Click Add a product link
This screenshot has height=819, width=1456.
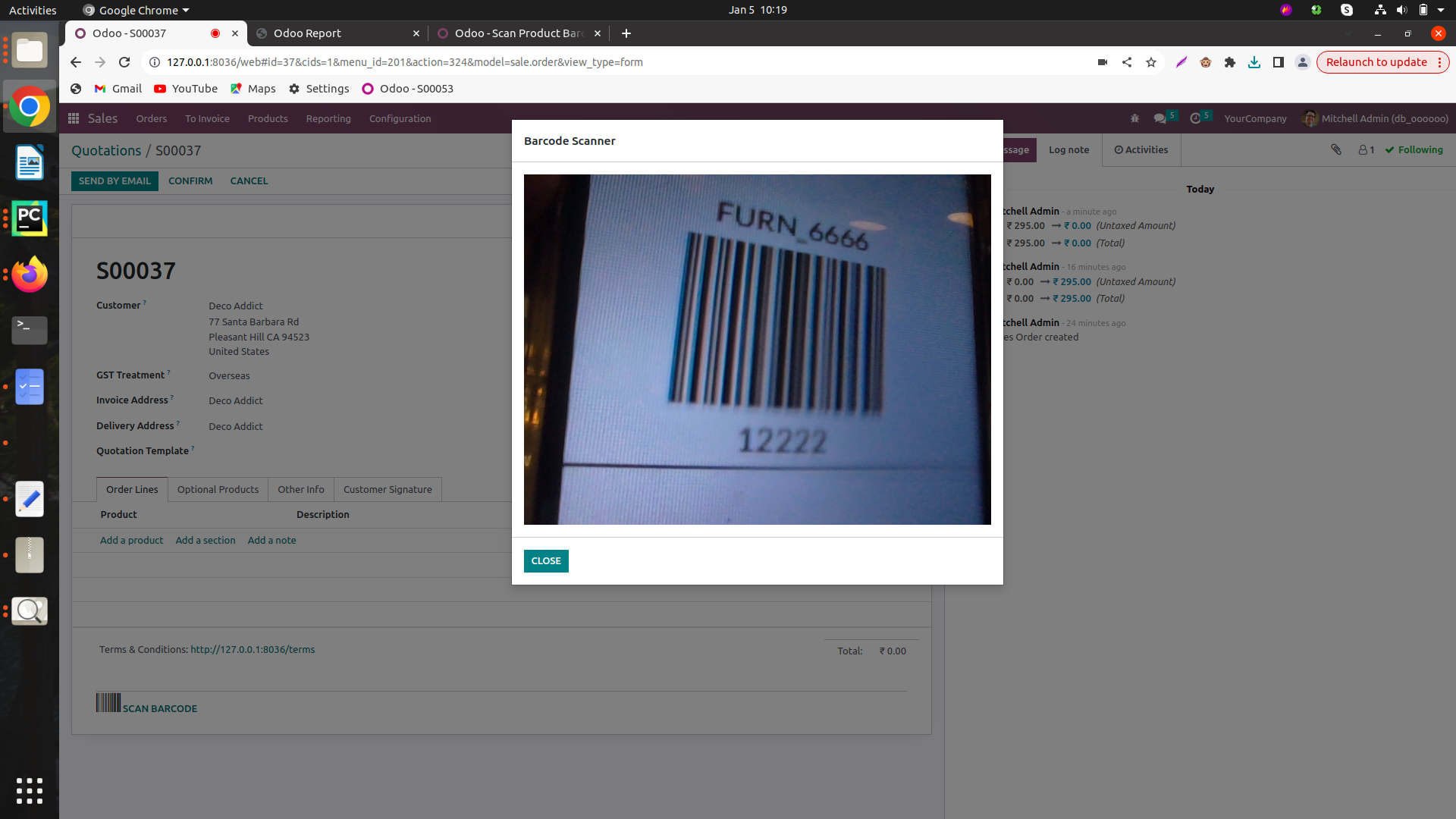click(x=131, y=541)
